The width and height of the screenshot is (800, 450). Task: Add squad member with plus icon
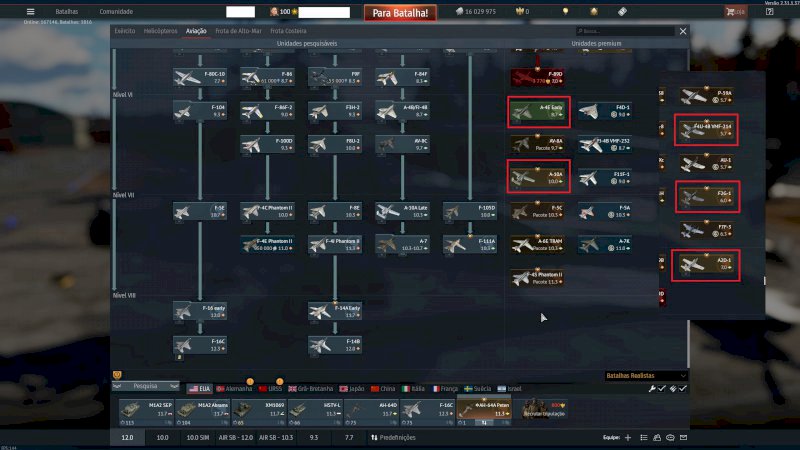(x=628, y=438)
